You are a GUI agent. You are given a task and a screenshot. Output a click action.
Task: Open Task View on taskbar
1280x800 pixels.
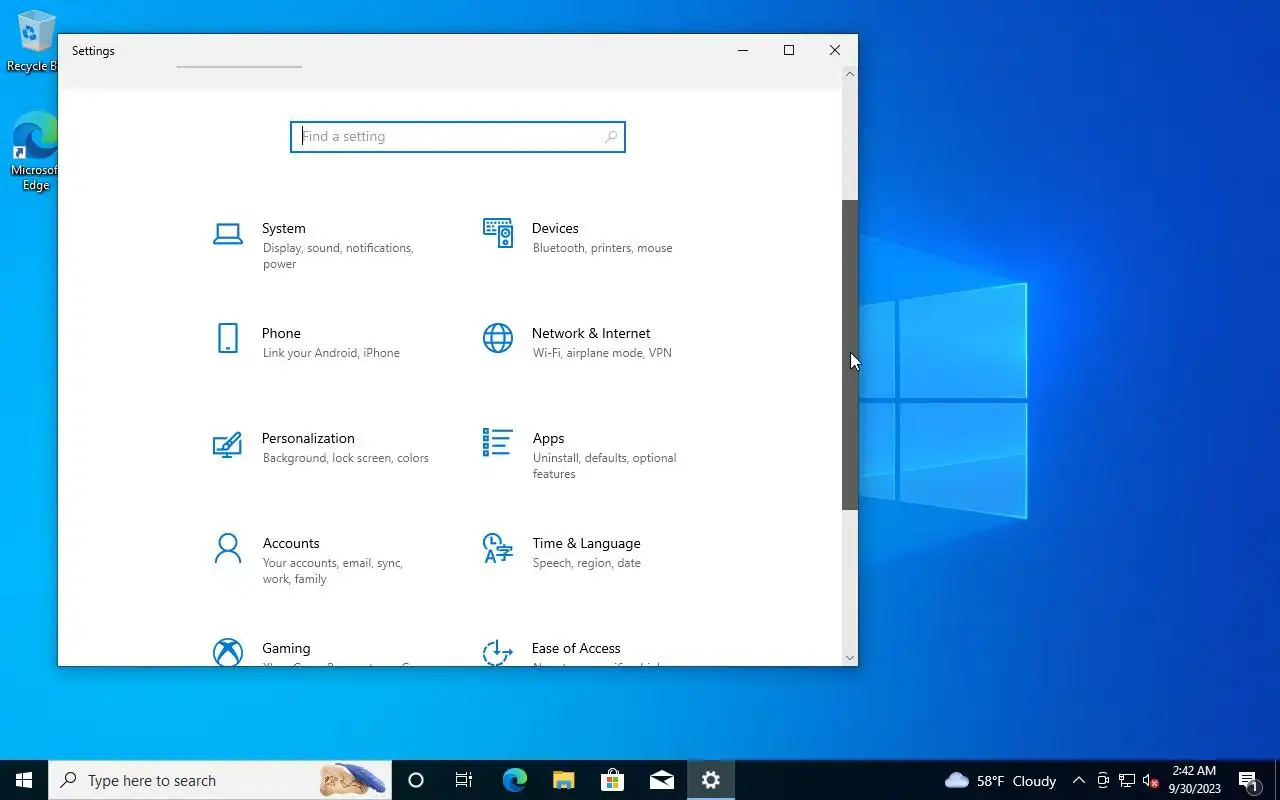[x=464, y=780]
